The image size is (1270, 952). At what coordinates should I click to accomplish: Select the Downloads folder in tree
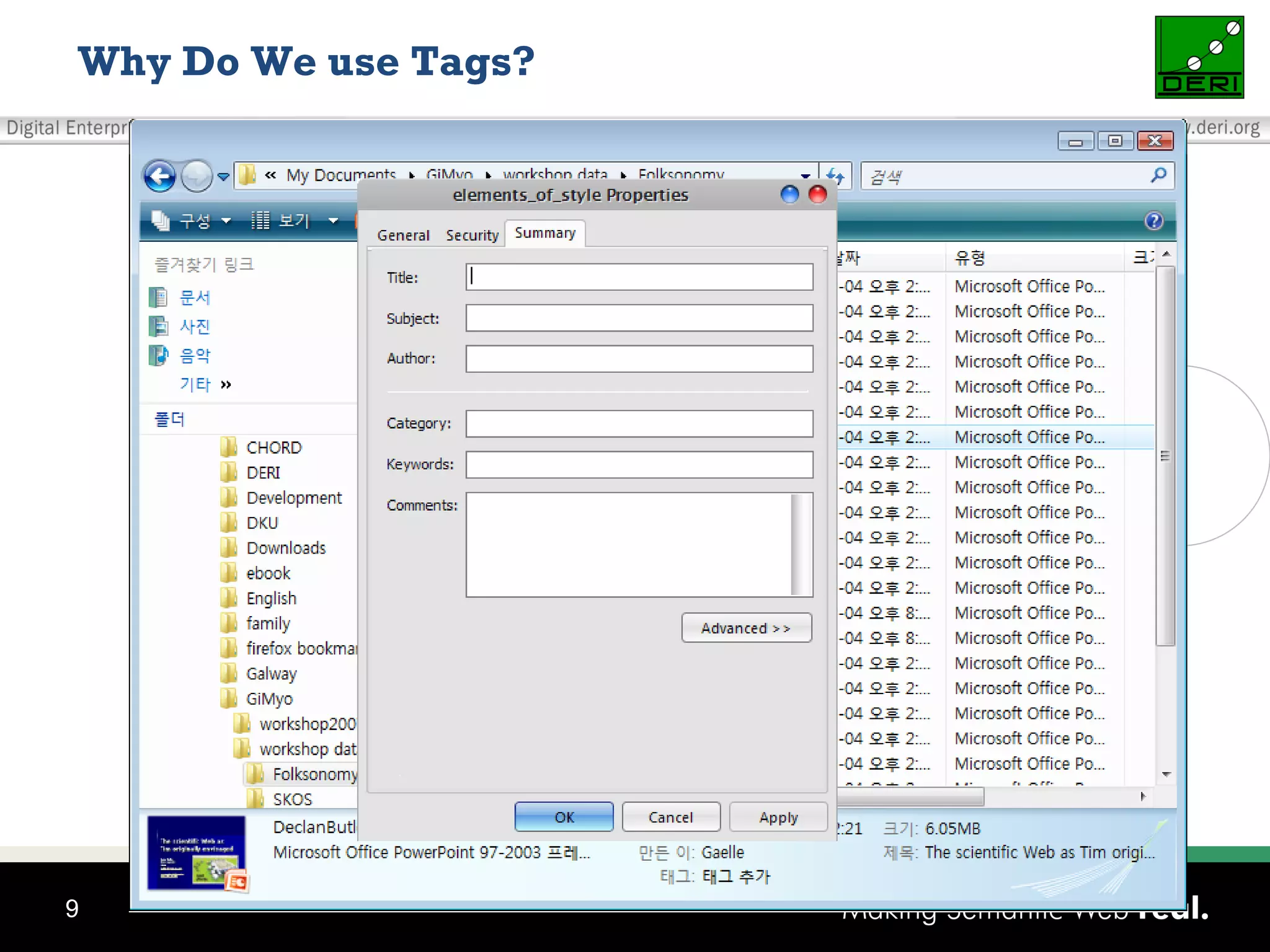click(x=273, y=548)
